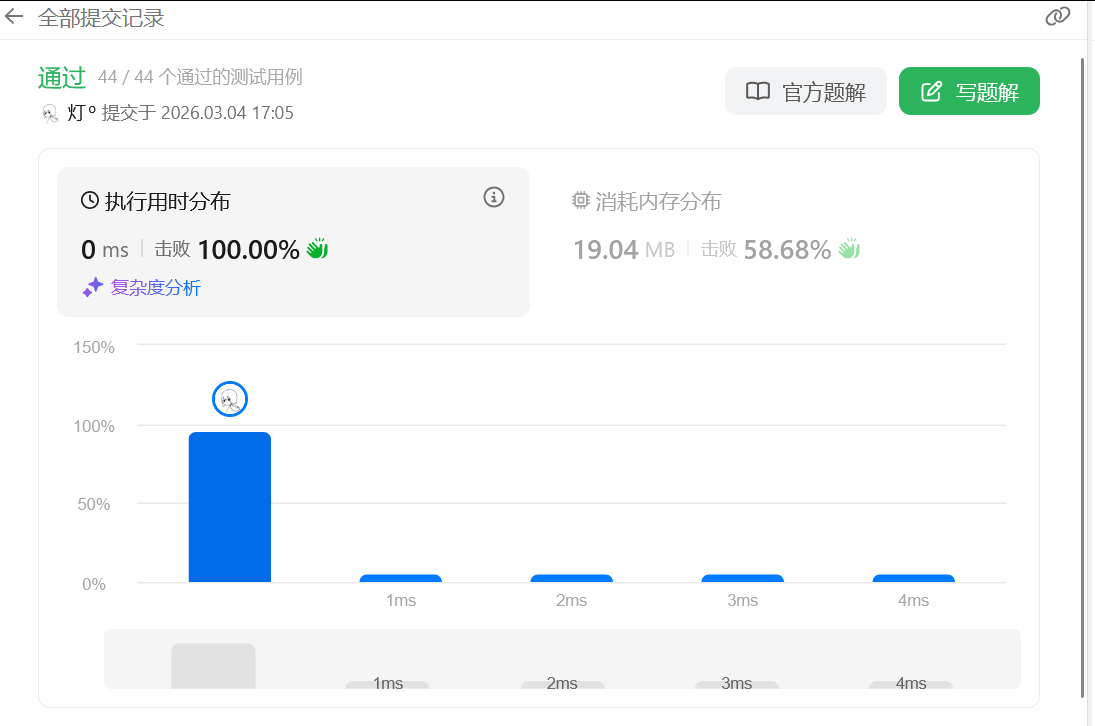Open the 复杂度分析 link text
The height and width of the screenshot is (726, 1095).
click(x=155, y=288)
